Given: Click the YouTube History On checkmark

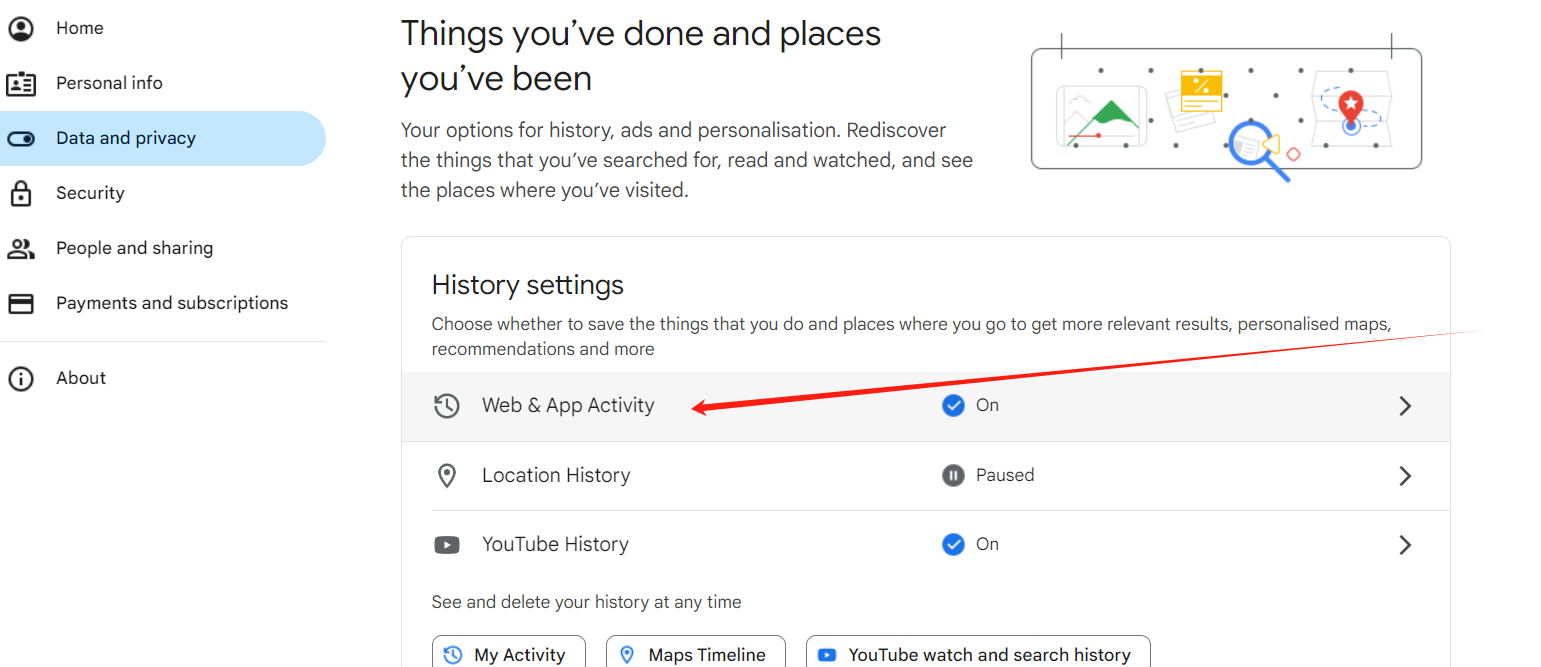Looking at the screenshot, I should [x=953, y=544].
